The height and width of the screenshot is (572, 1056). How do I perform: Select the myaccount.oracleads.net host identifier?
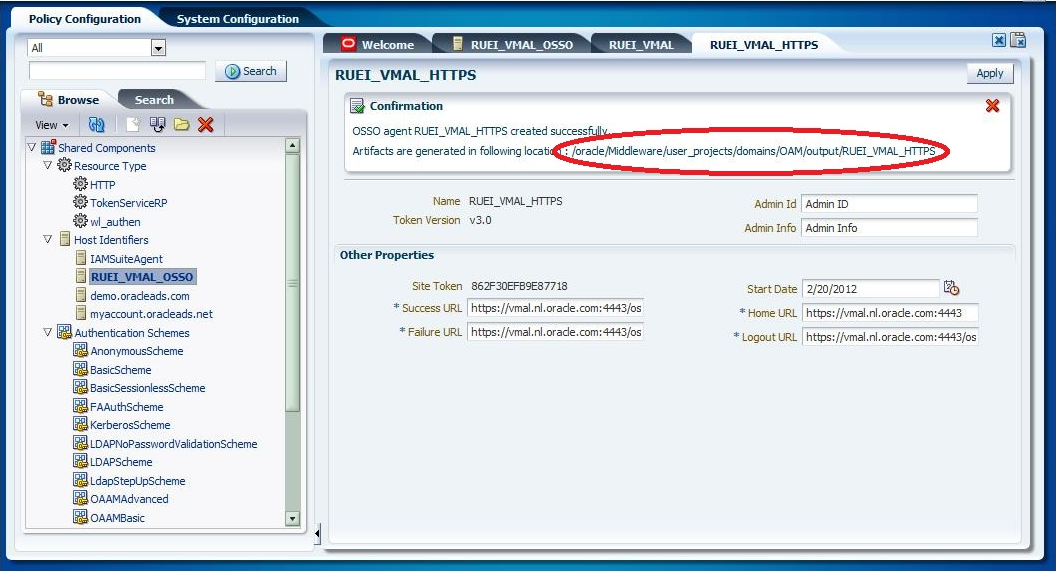click(x=151, y=313)
